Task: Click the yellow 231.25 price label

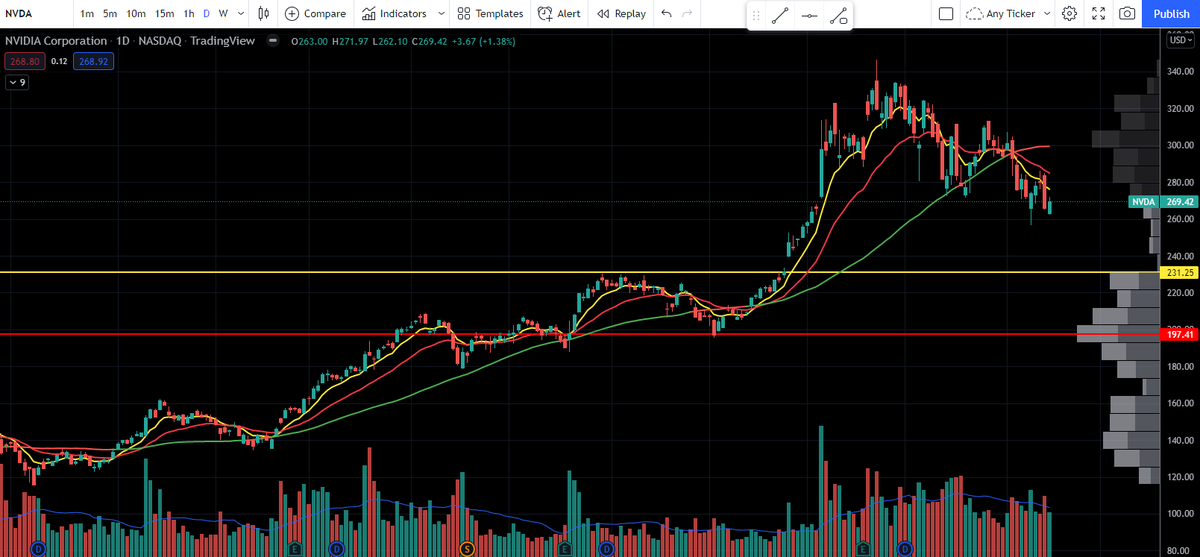Action: [1180, 272]
